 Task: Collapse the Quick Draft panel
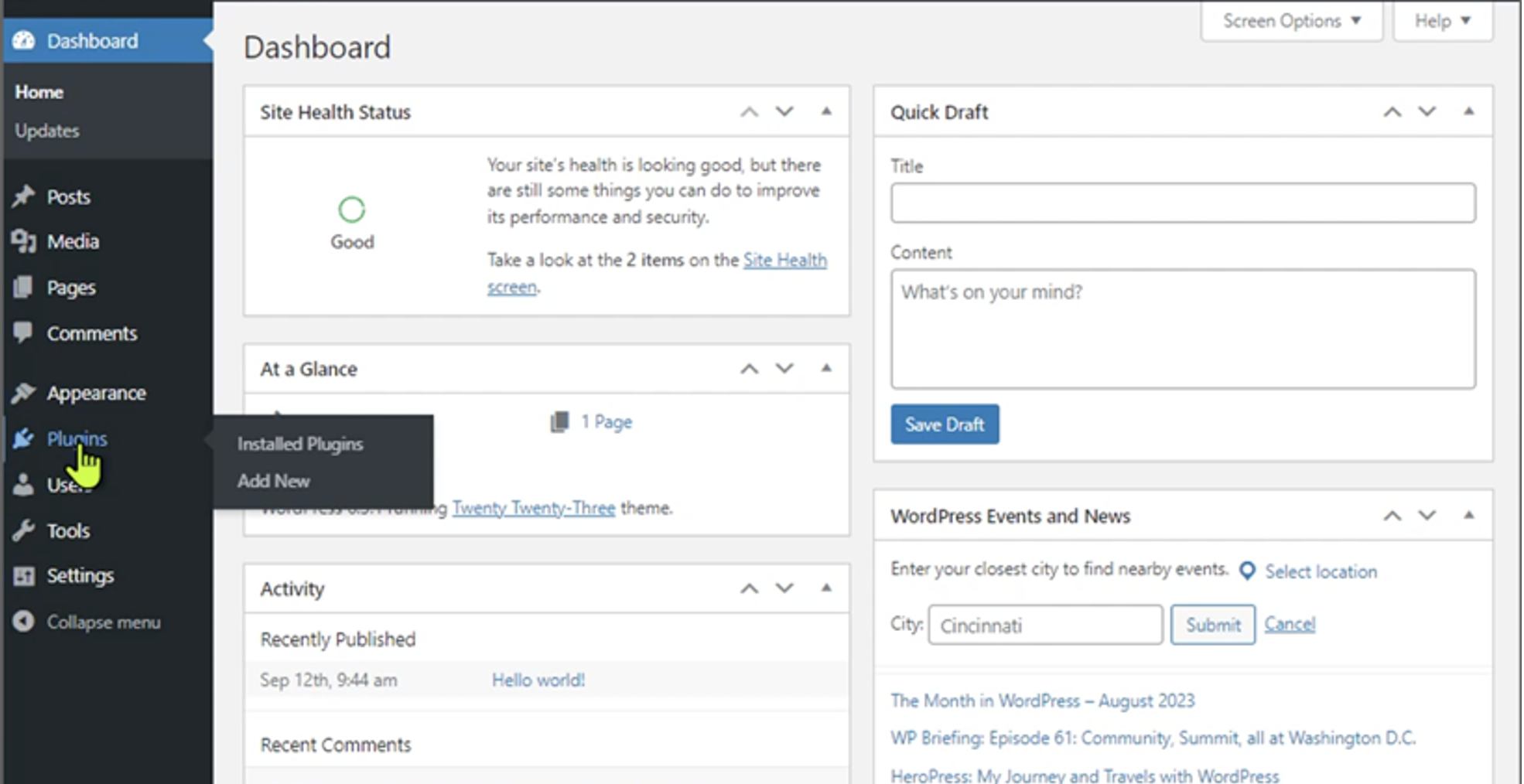(1468, 111)
